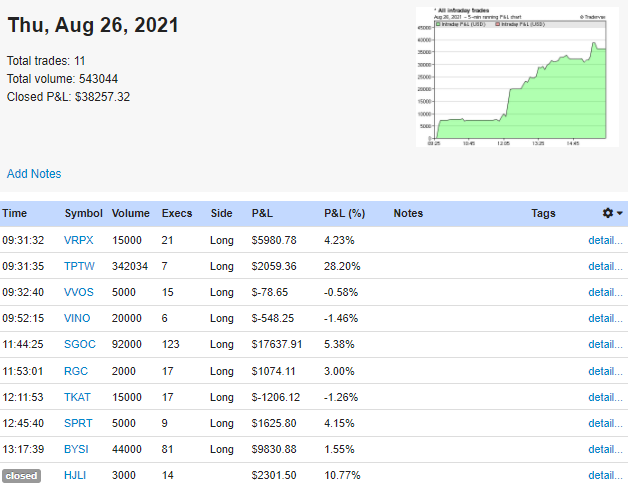Select the 123 execs cell
The image size is (629, 487).
coord(170,345)
